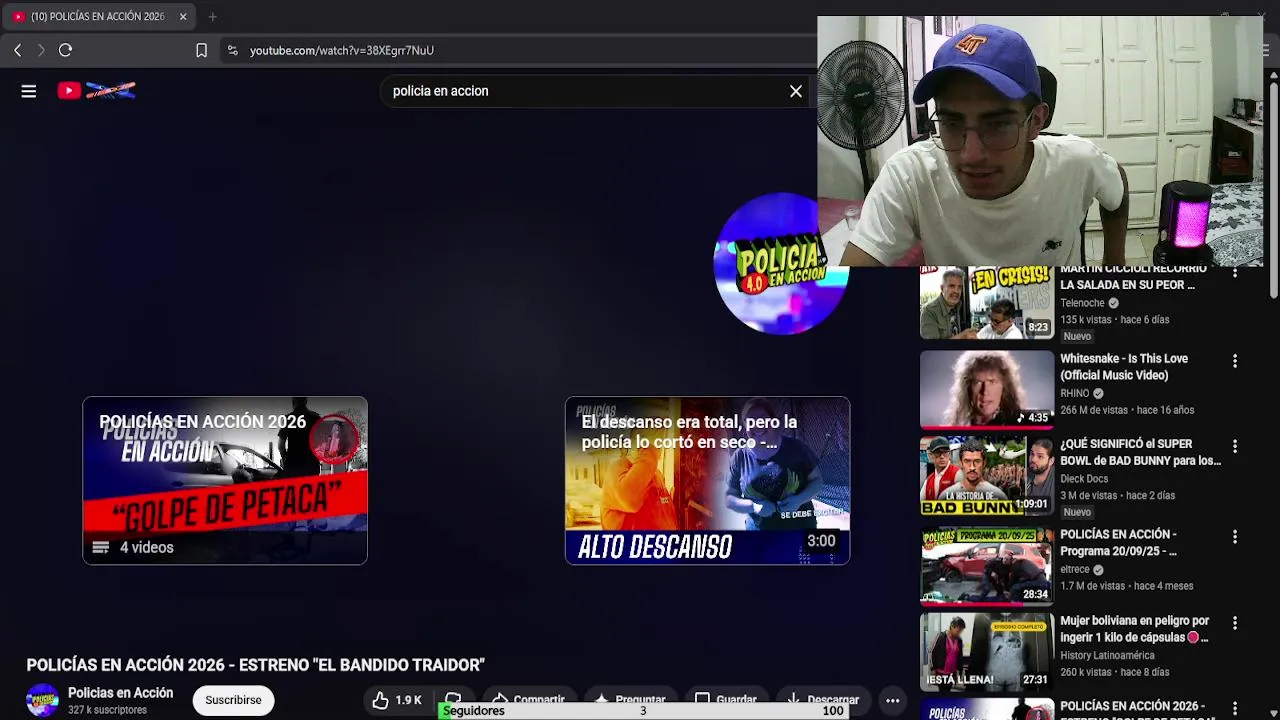This screenshot has height=720, width=1280.
Task: Click '¿QUÉ SIGNIFICÓ el SUPER BOWL' title
Action: click(1140, 452)
